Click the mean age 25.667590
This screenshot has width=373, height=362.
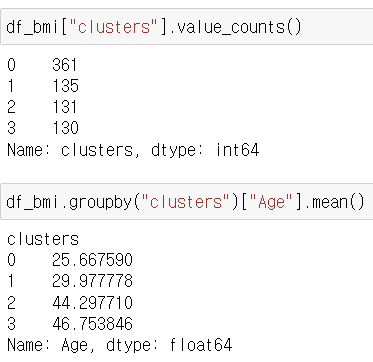pyautogui.click(x=93, y=260)
